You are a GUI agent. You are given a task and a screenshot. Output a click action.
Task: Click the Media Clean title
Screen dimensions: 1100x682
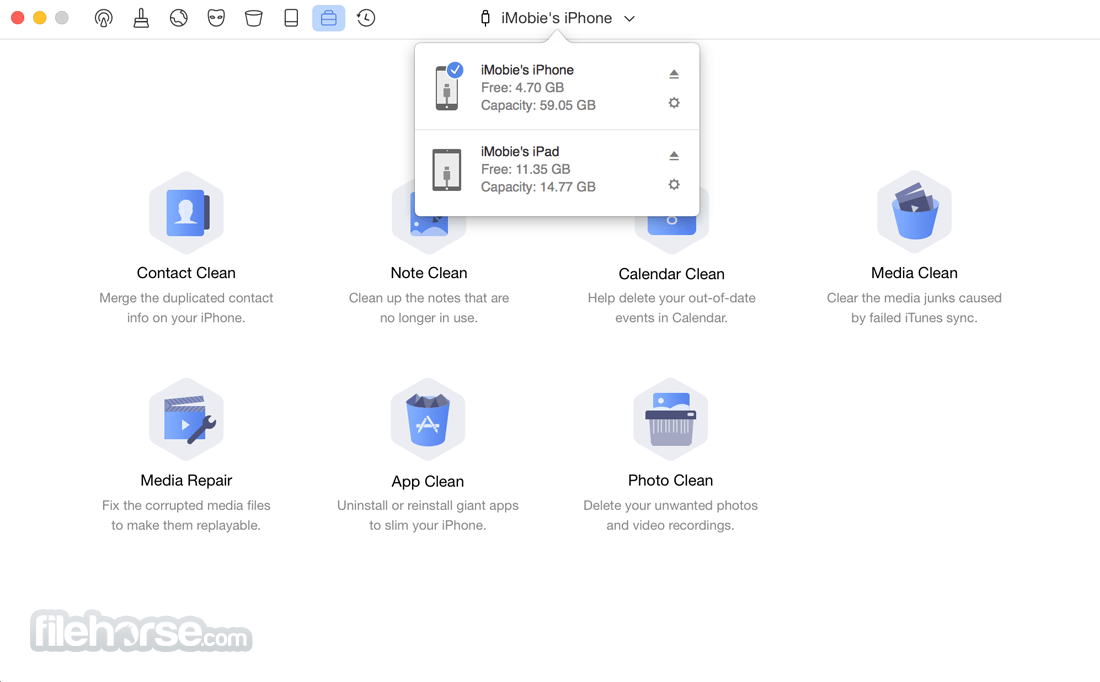tap(914, 273)
